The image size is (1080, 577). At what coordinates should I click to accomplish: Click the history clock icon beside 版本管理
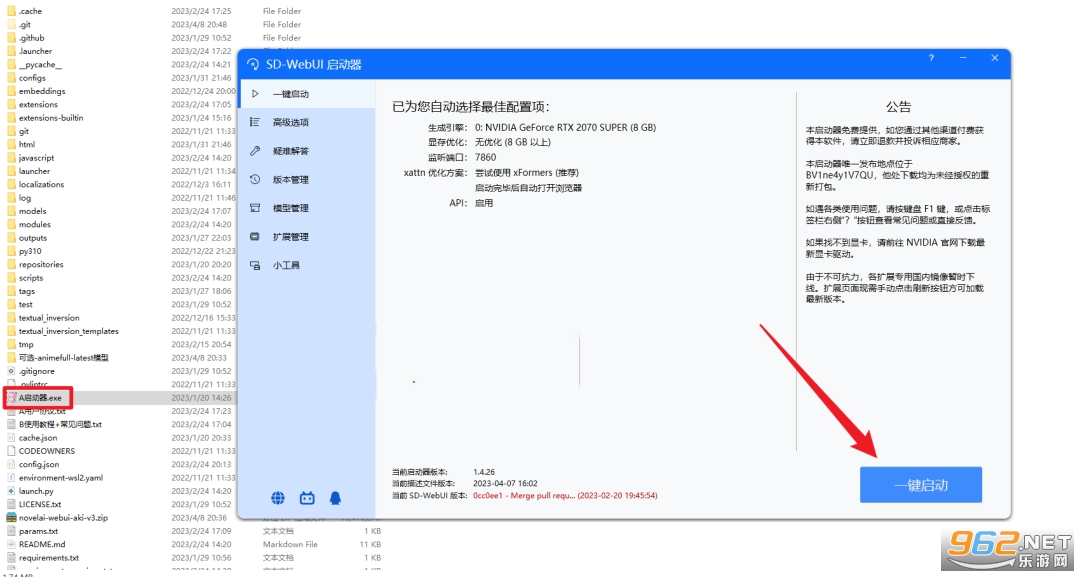tap(255, 179)
